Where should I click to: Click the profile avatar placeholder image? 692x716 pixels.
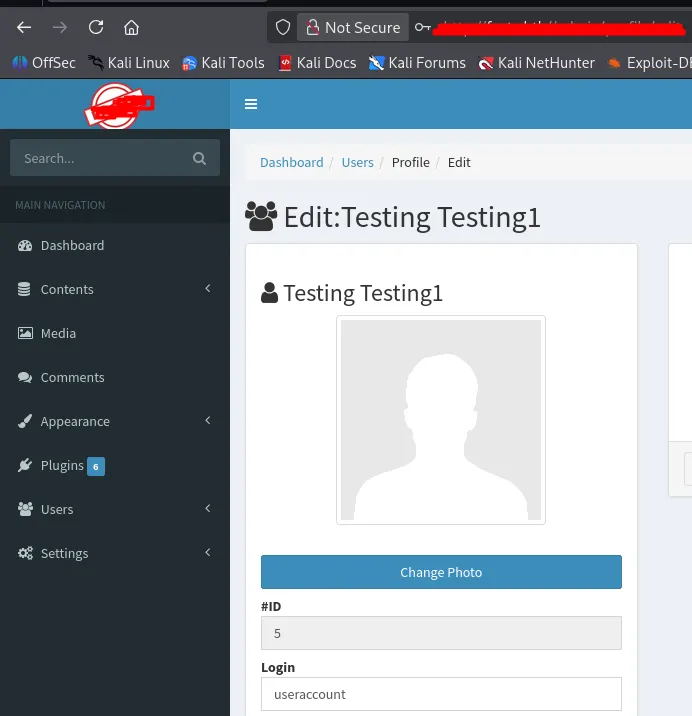pyautogui.click(x=441, y=420)
